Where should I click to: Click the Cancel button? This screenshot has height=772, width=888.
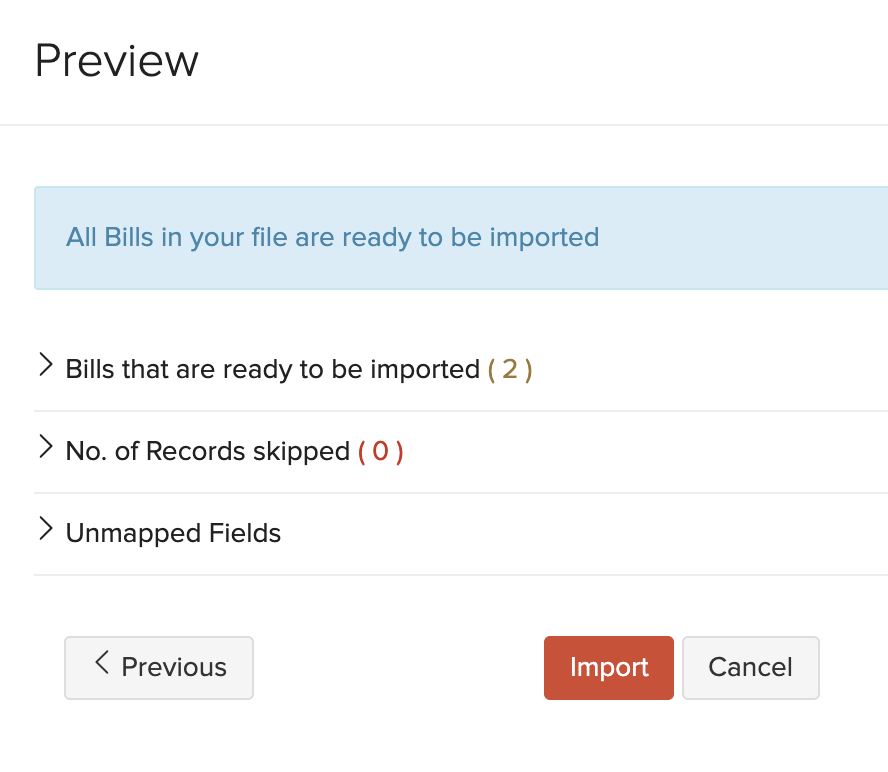(750, 667)
